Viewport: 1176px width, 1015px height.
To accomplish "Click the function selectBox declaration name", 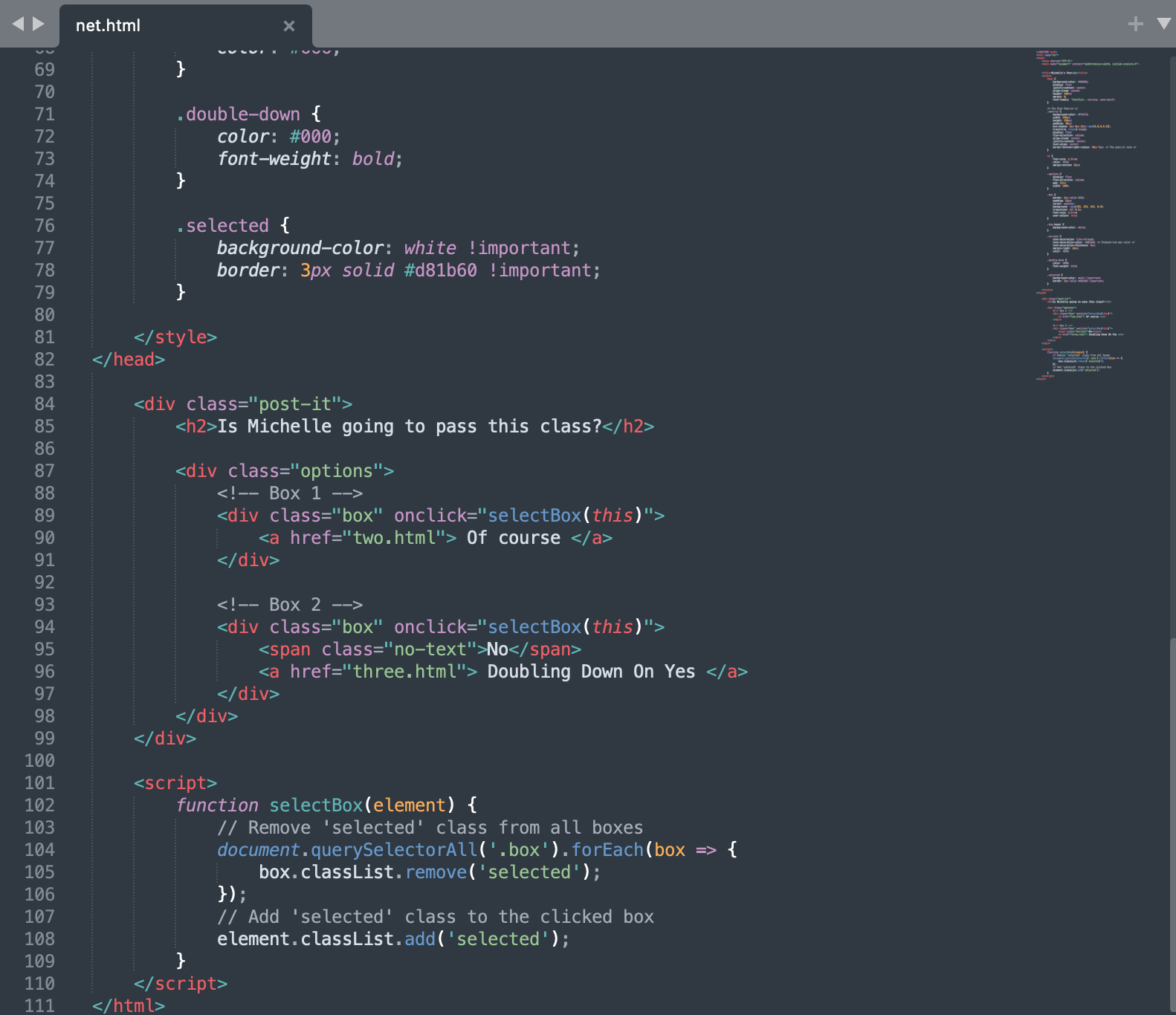I will pyautogui.click(x=316, y=805).
